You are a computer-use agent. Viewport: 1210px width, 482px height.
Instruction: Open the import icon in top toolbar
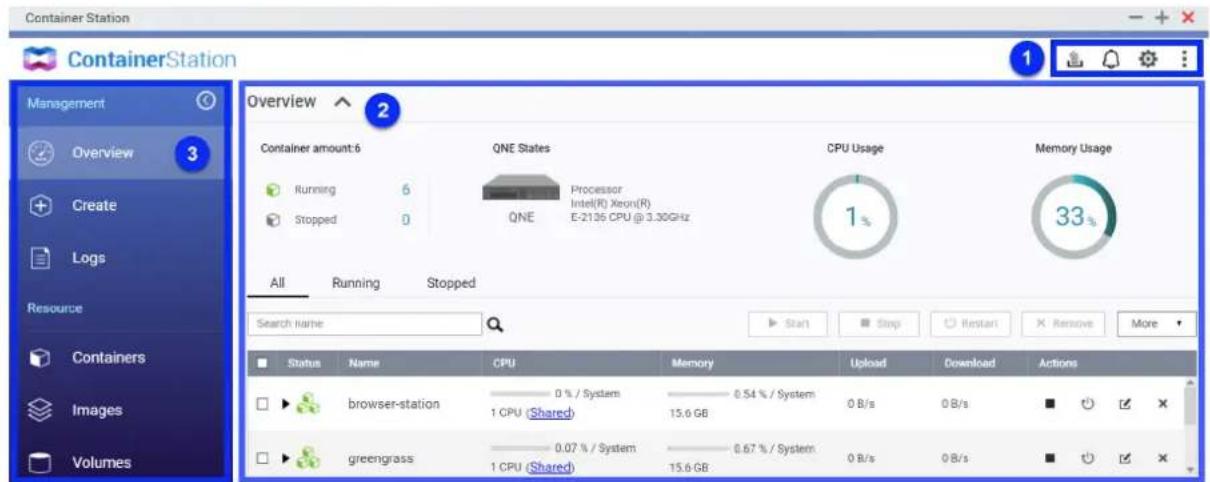pyautogui.click(x=1075, y=60)
